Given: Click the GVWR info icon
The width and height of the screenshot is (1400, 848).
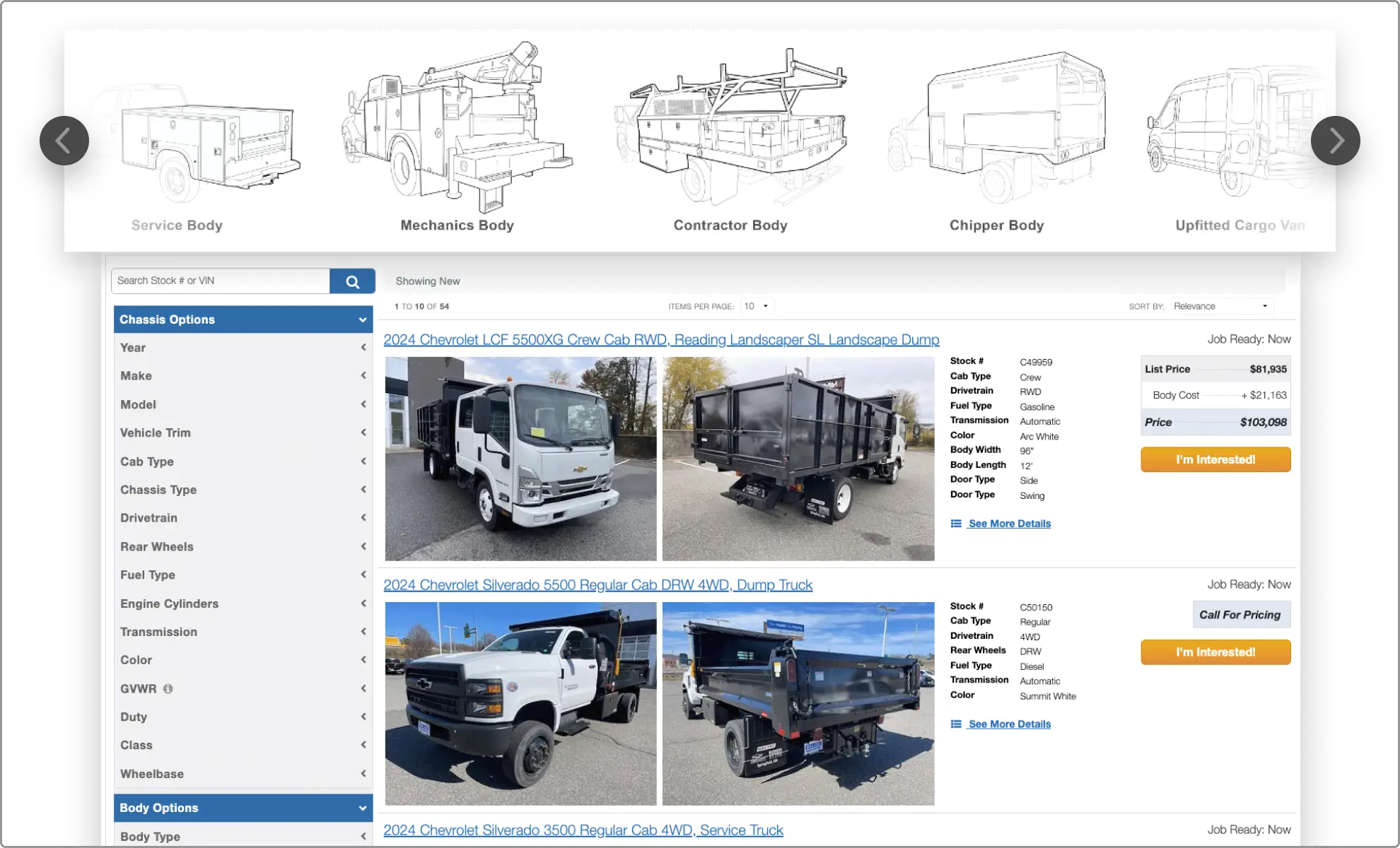Looking at the screenshot, I should pos(168,688).
